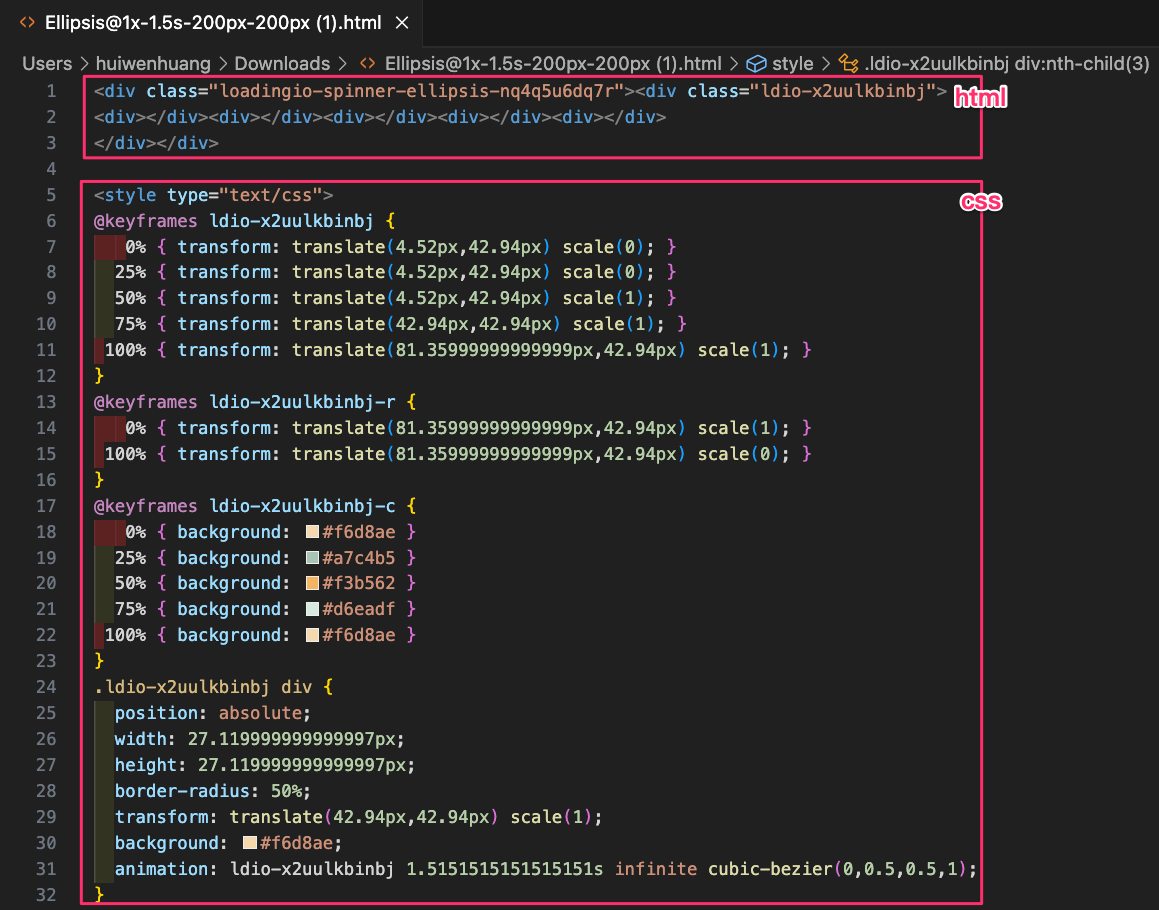This screenshot has width=1159, height=910.
Task: Click the #f6d8ae swatch at 0% keyframe
Action: click(312, 532)
